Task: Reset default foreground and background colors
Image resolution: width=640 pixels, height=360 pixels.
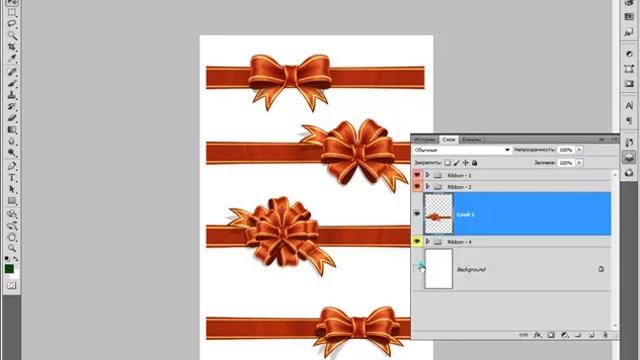Action: (x=7, y=259)
